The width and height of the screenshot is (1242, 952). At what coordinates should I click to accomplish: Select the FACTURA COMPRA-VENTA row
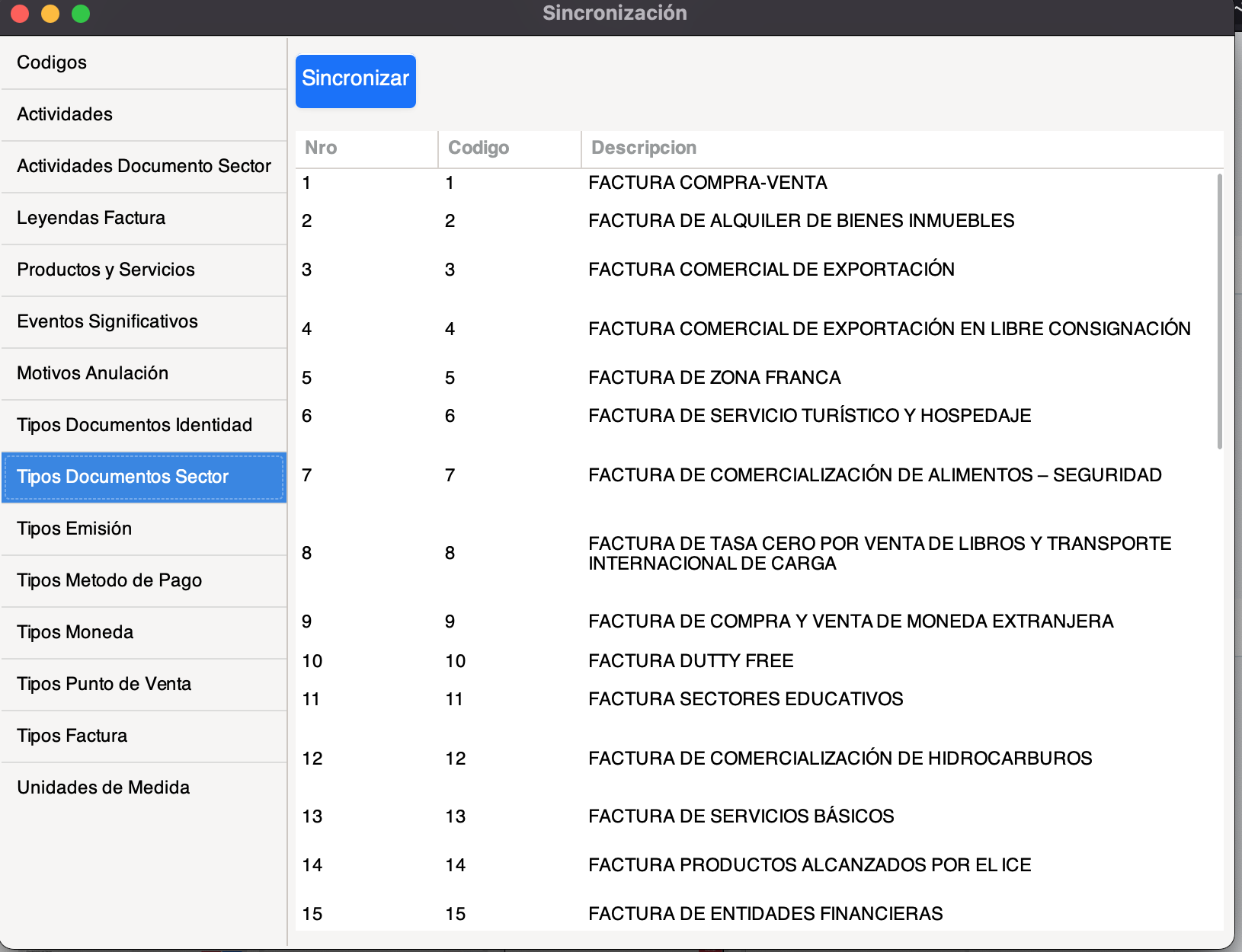[707, 183]
